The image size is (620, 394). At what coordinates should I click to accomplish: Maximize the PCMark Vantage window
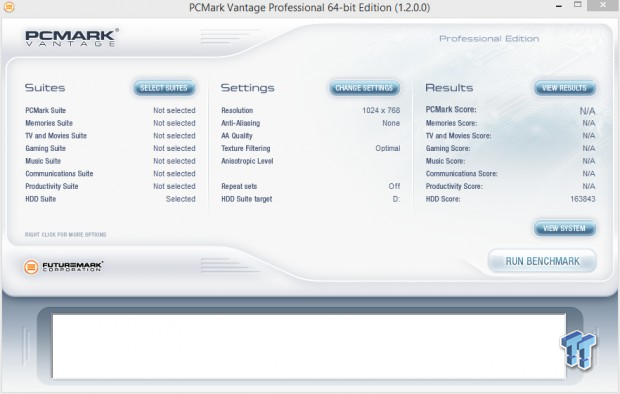pos(578,5)
